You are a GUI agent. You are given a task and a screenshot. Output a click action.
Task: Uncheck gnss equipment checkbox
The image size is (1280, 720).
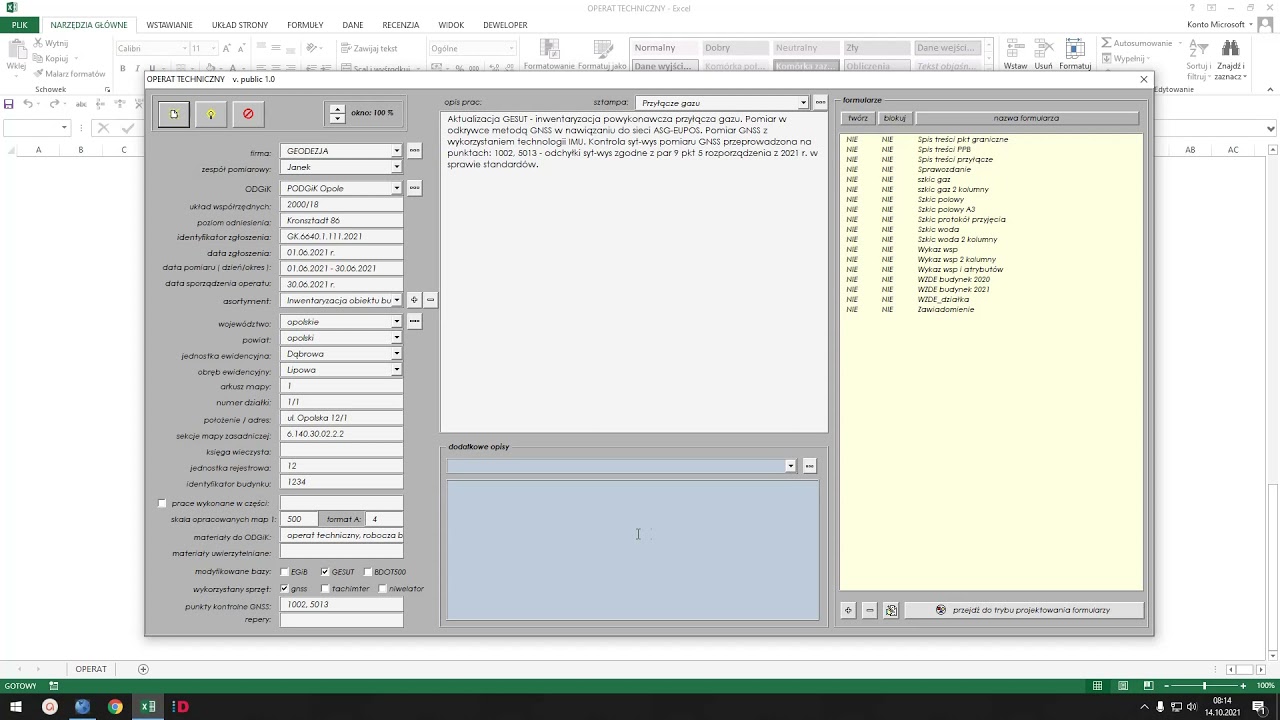point(284,589)
